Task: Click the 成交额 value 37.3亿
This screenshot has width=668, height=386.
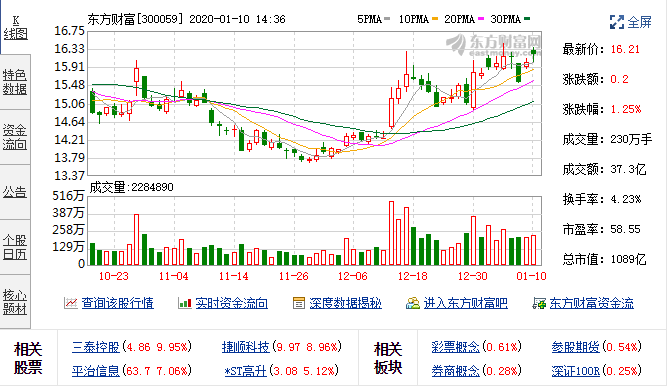Action: click(628, 169)
